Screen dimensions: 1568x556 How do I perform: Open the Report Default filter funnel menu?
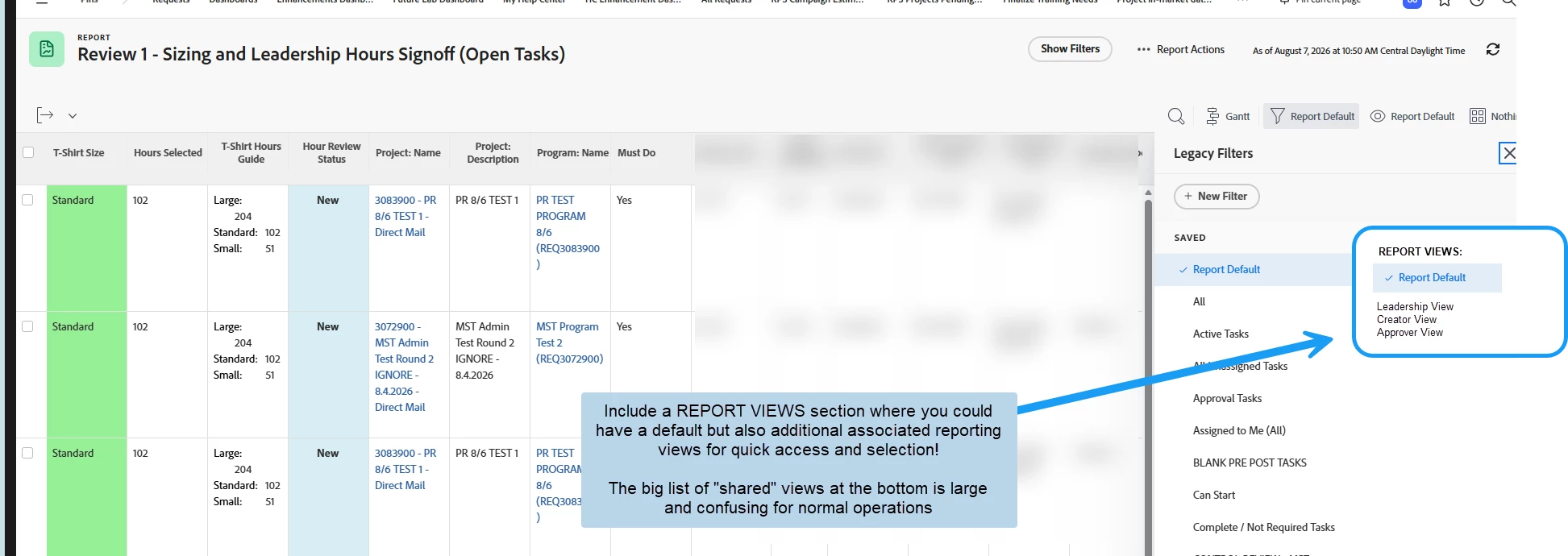tap(1312, 116)
